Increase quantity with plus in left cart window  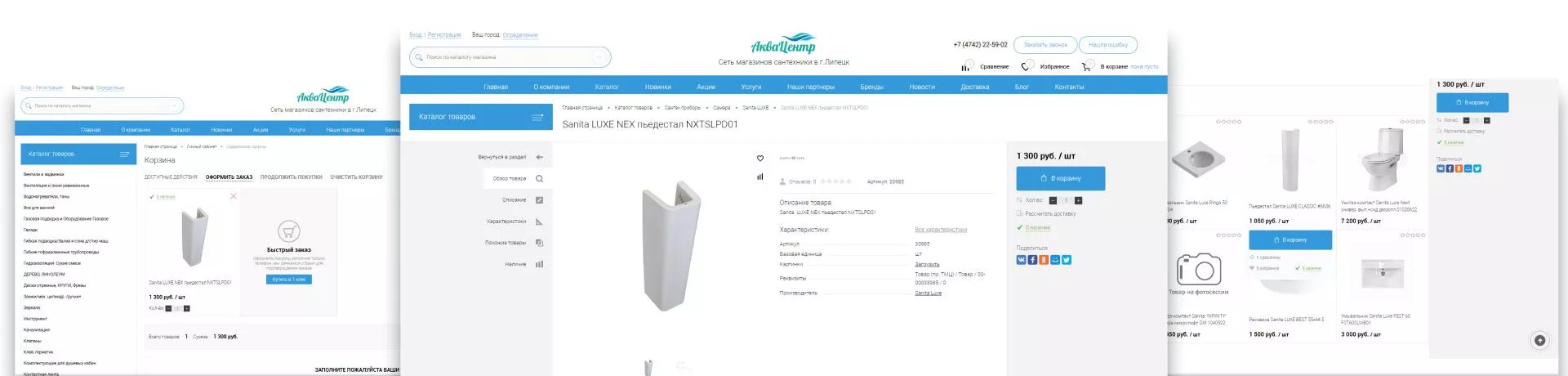(x=187, y=308)
